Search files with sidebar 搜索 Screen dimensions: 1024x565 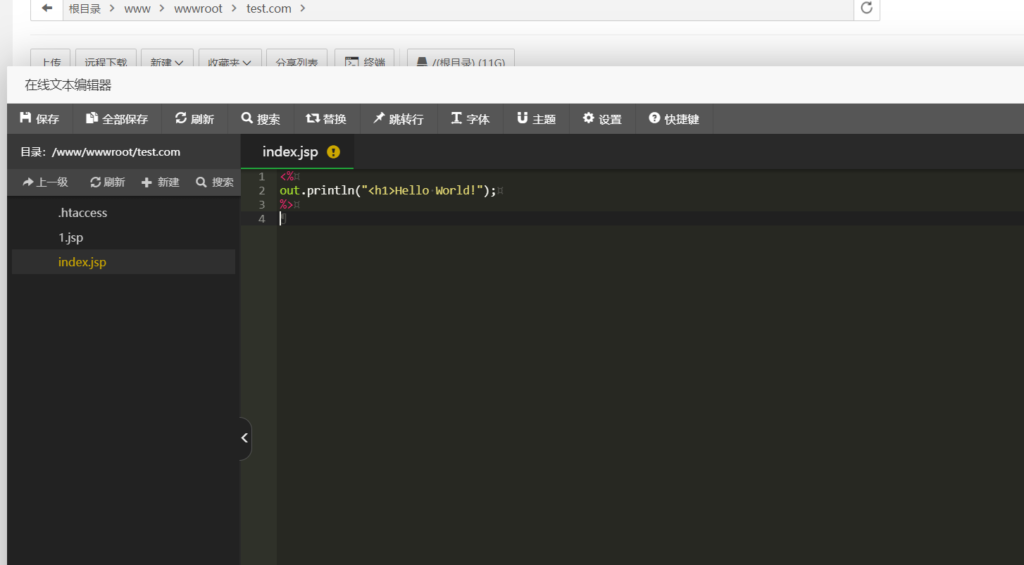pyautogui.click(x=214, y=182)
